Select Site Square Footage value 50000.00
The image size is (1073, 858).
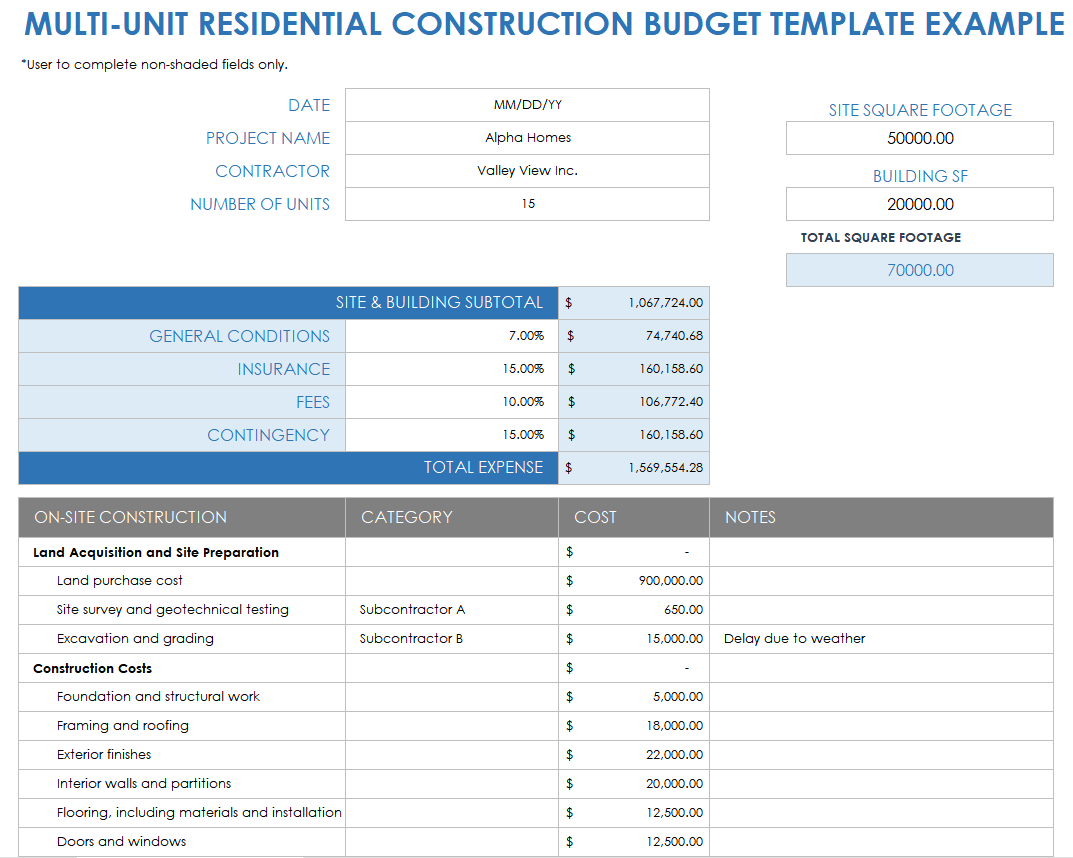point(920,138)
